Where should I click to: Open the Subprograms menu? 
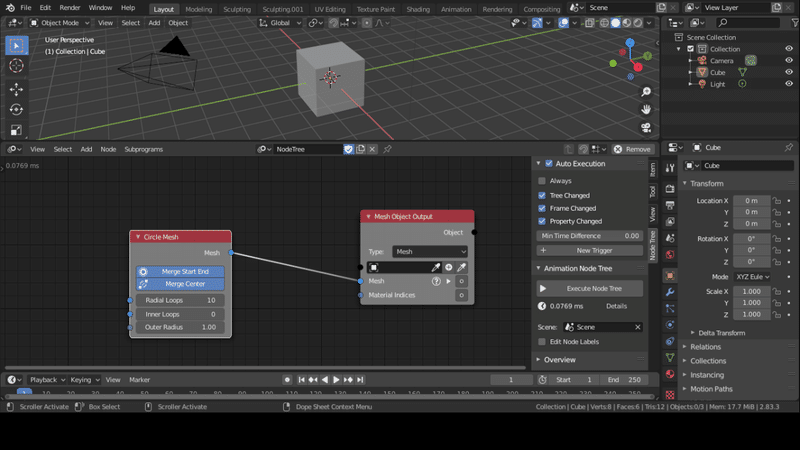pos(143,149)
